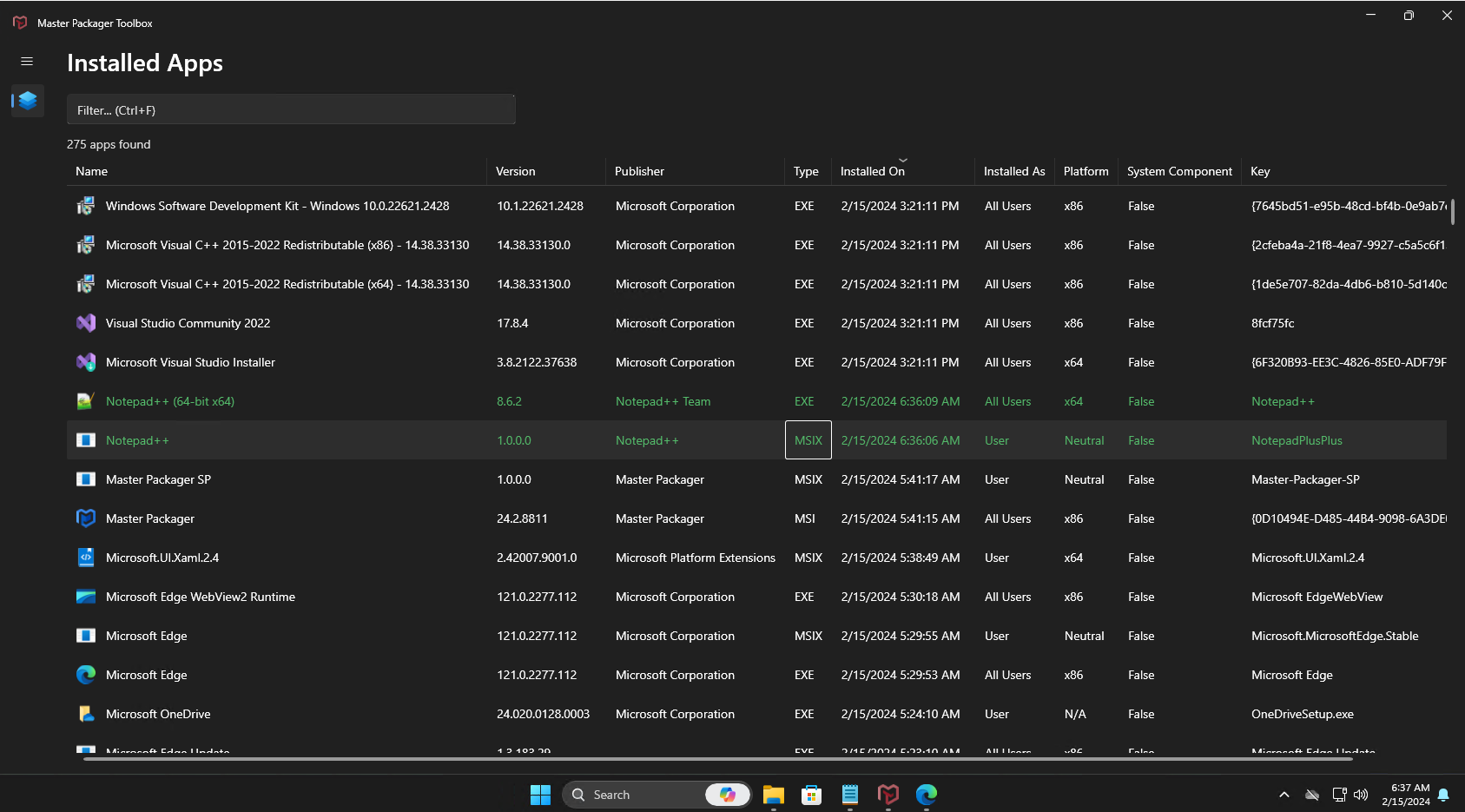Click the Windows Software Development Kit row icon
This screenshot has height=812, width=1465.
pyautogui.click(x=86, y=206)
